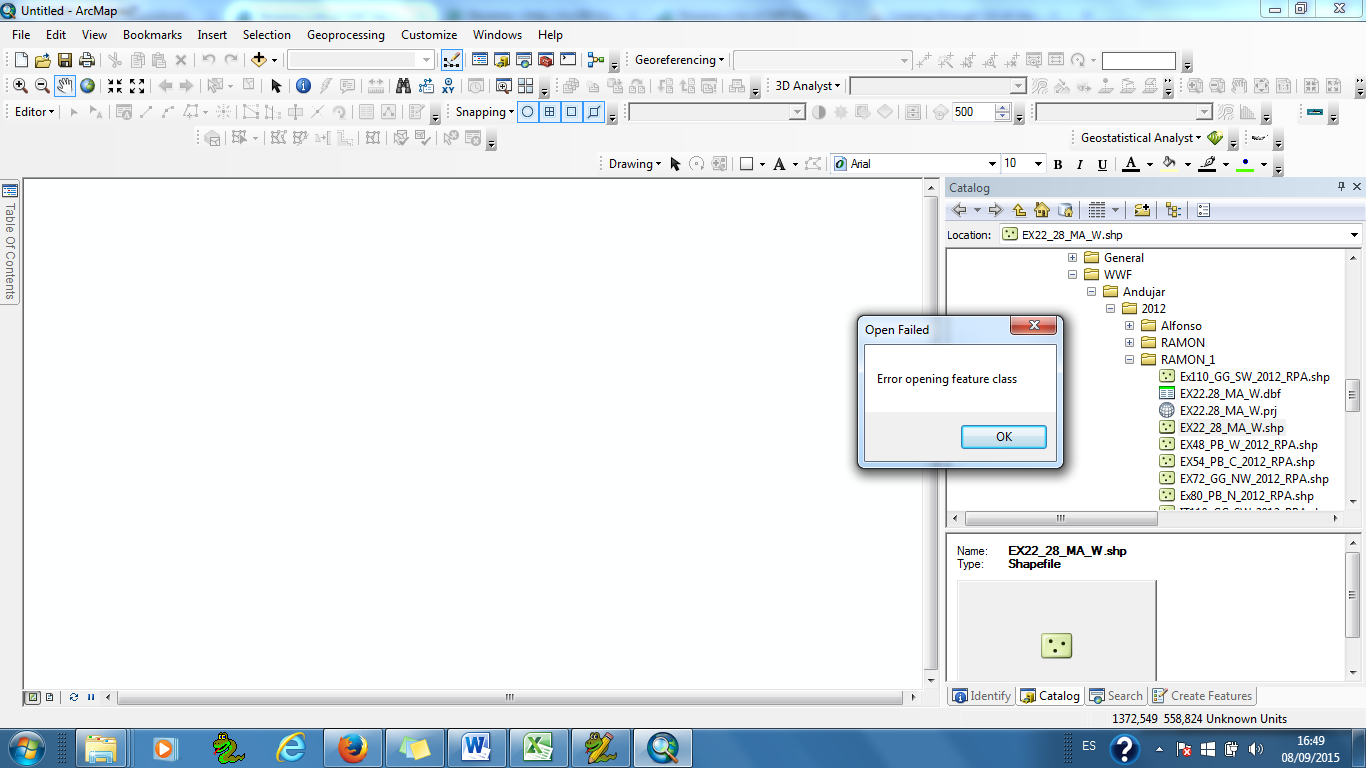The width and height of the screenshot is (1366, 768).
Task: Create a new map document
Action: point(20,60)
